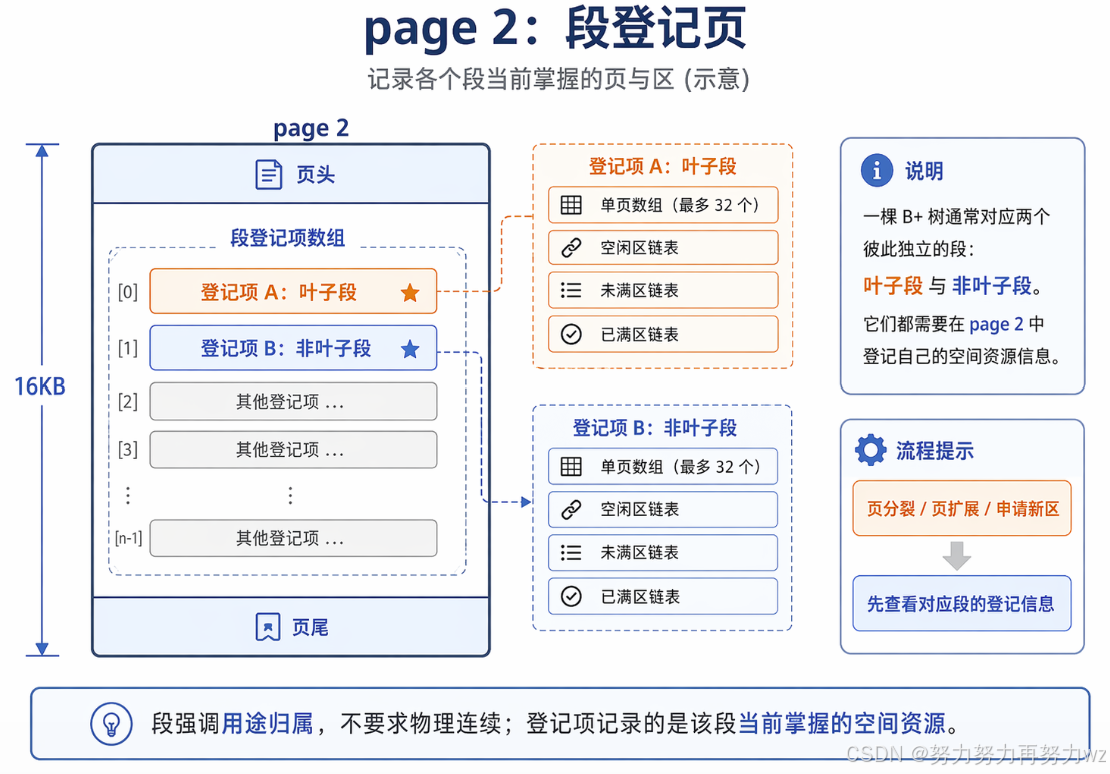The height and width of the screenshot is (774, 1110).
Task: Click 当前掌握的空间资源 in the bottom banner
Action: [842, 724]
